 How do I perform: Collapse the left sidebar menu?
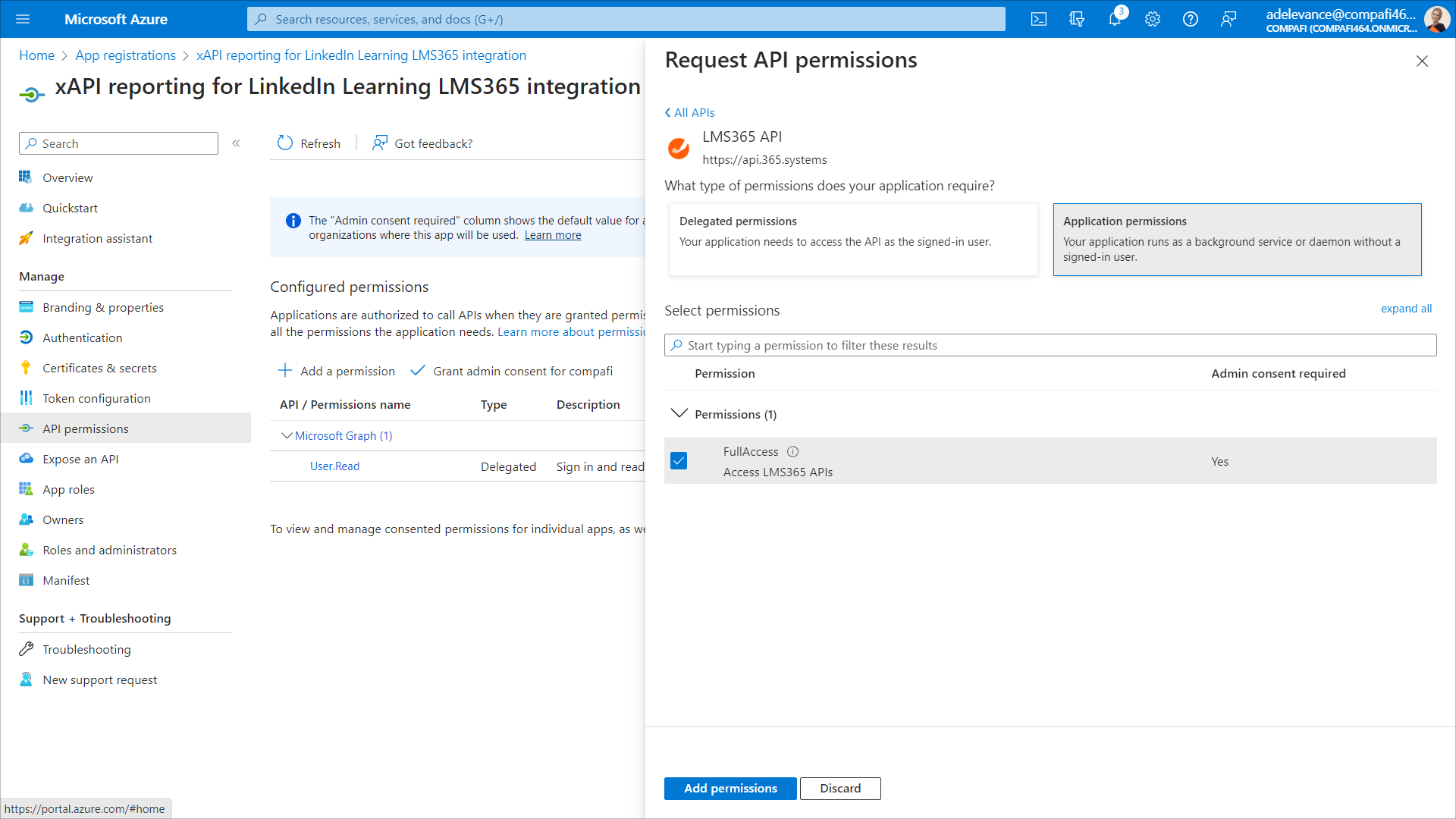coord(236,143)
